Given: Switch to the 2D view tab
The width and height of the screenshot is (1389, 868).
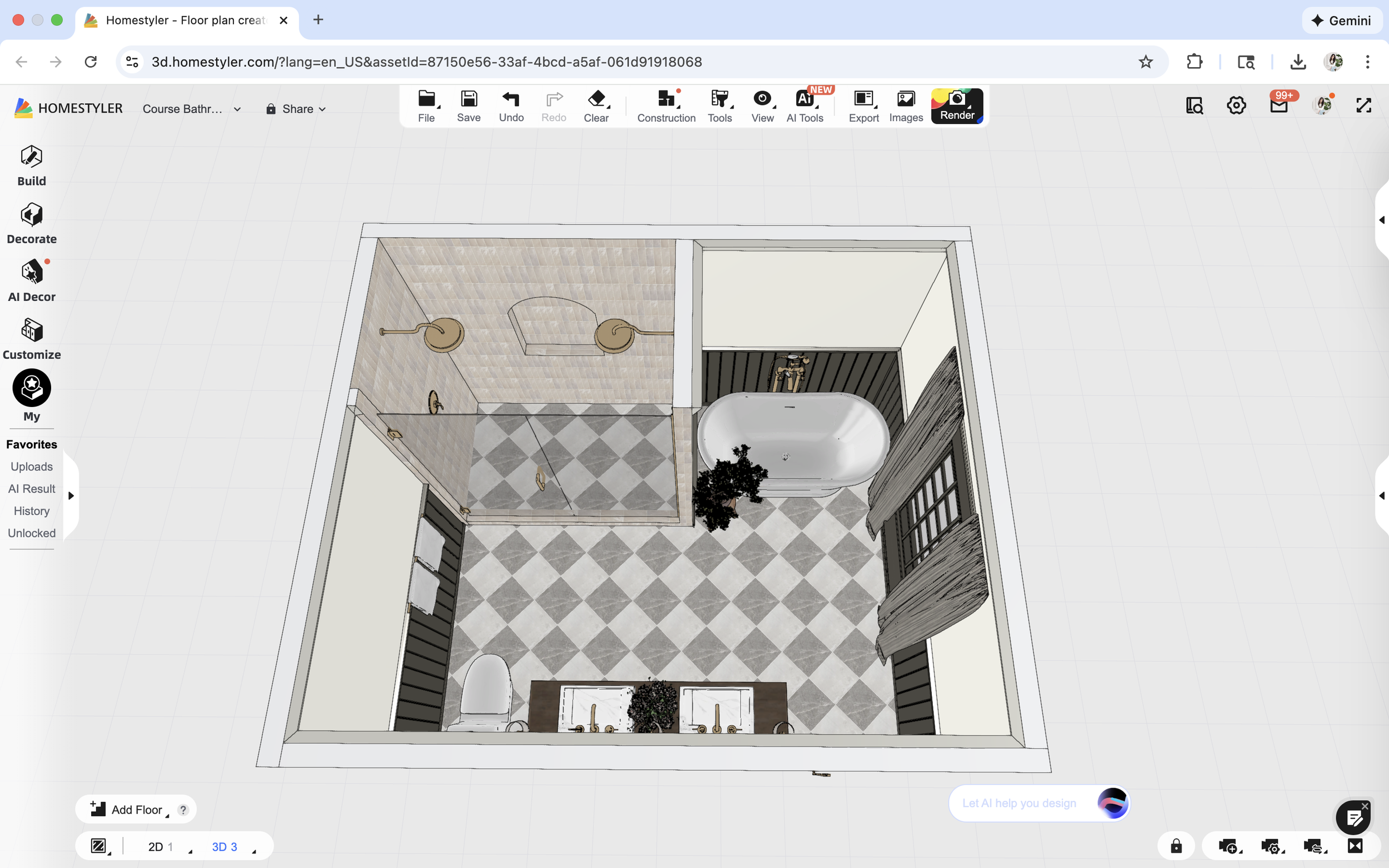Looking at the screenshot, I should (x=156, y=846).
